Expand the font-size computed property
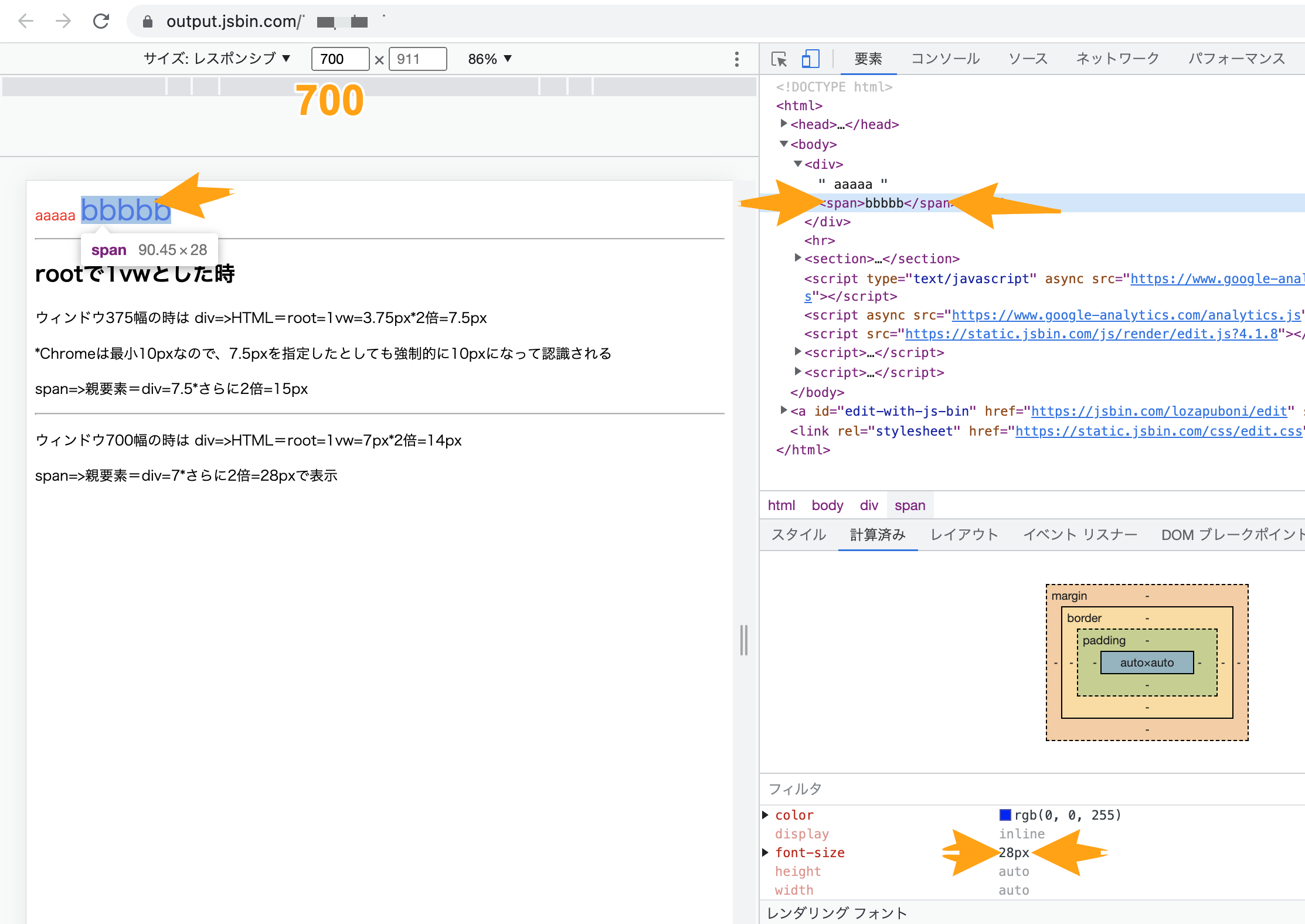 (x=765, y=852)
